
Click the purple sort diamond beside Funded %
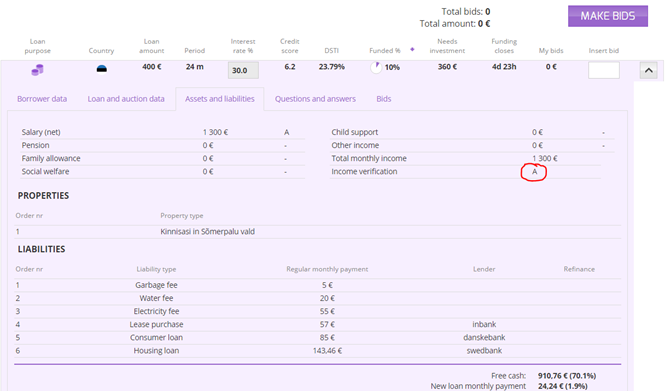412,50
